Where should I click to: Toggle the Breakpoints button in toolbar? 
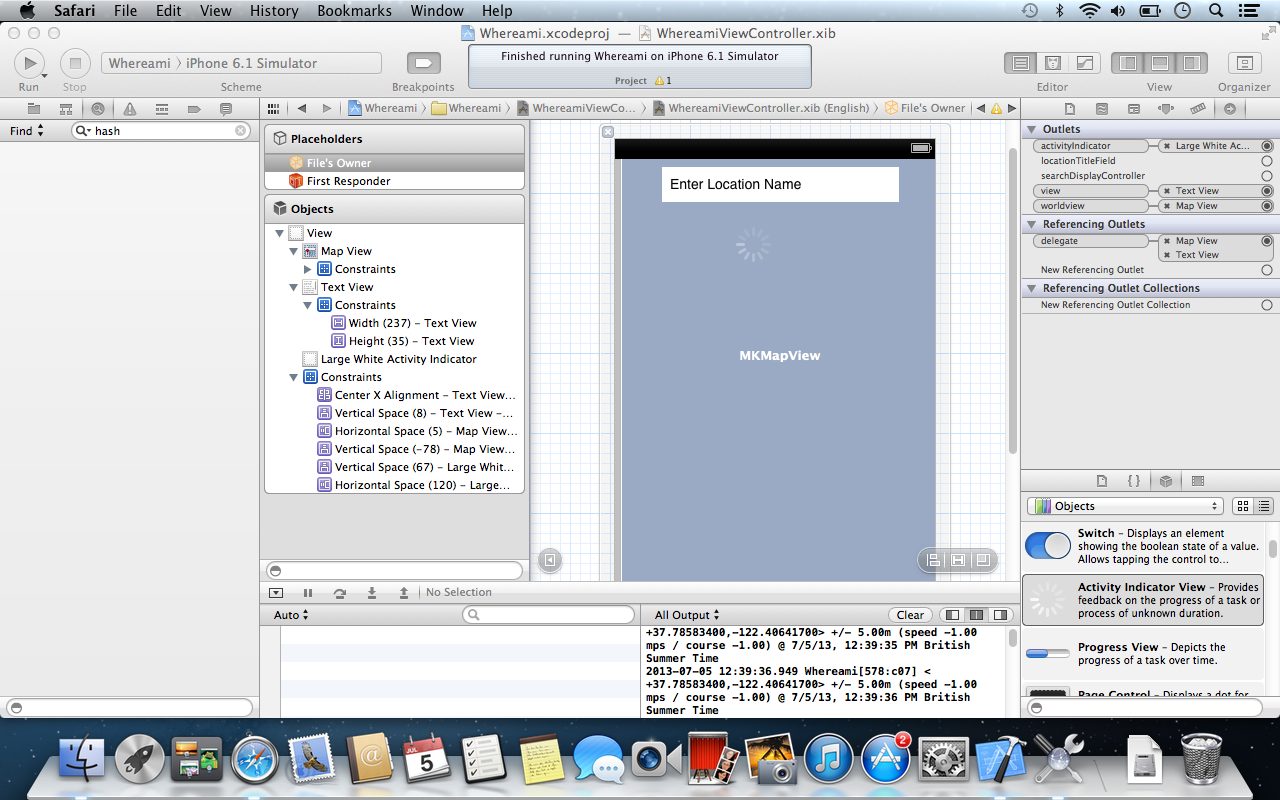[423, 63]
